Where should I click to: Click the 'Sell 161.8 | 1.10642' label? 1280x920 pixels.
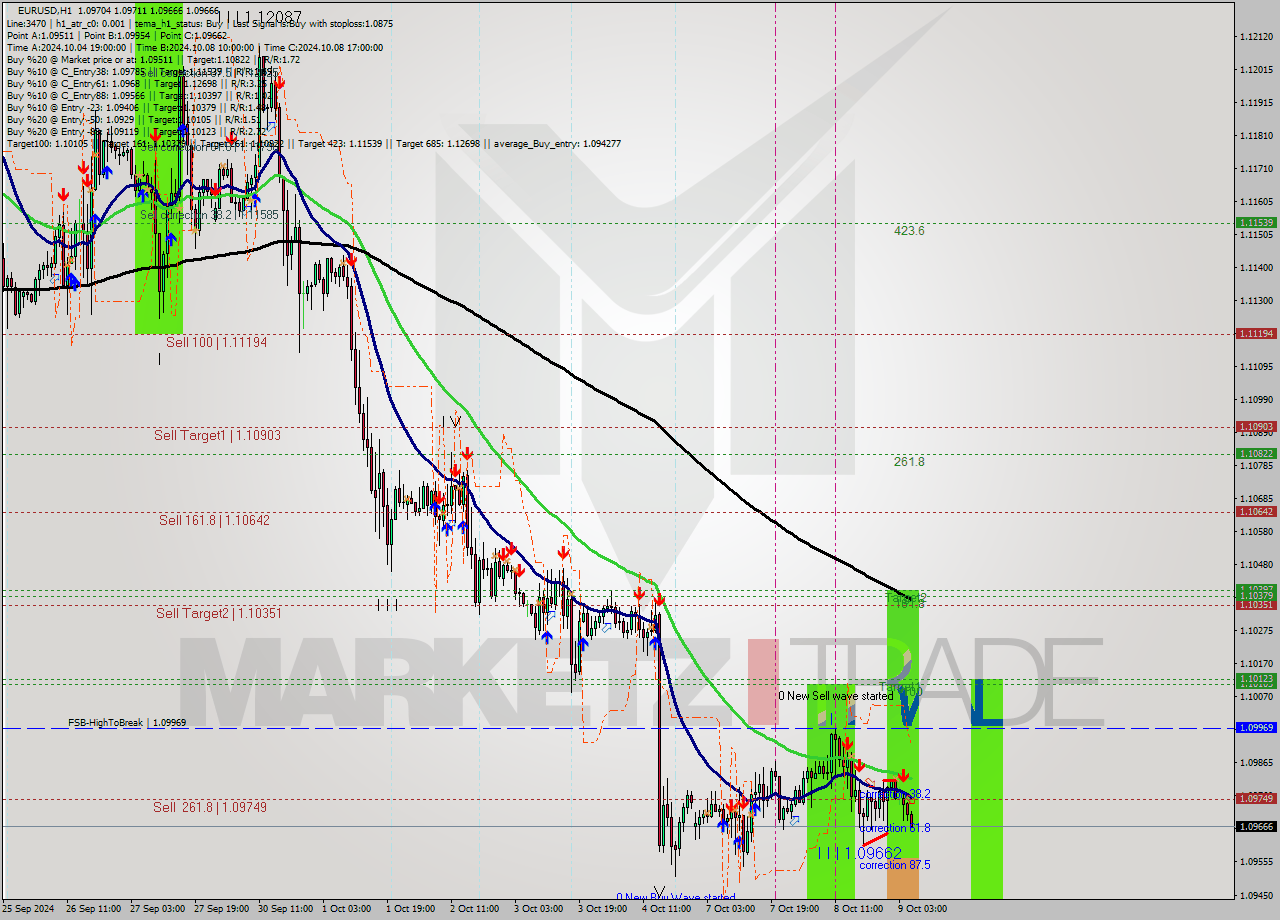[214, 520]
